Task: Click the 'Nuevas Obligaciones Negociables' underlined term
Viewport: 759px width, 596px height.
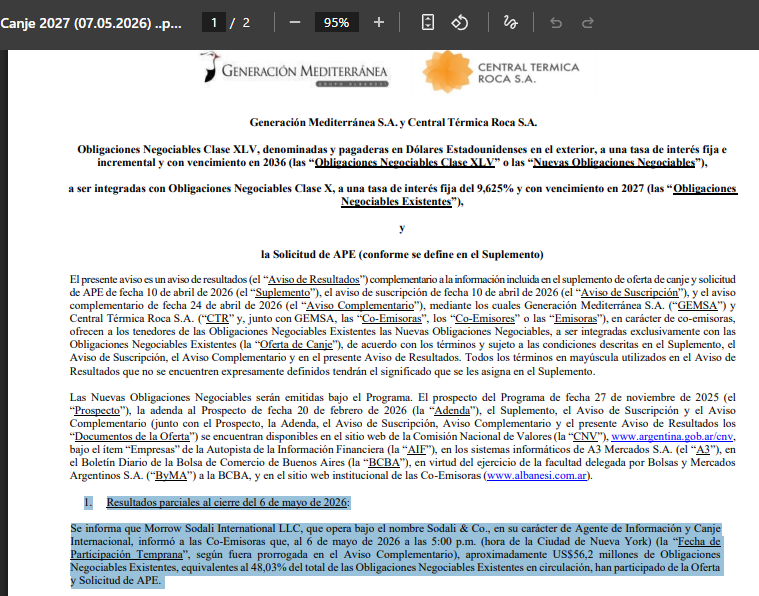Action: point(614,163)
